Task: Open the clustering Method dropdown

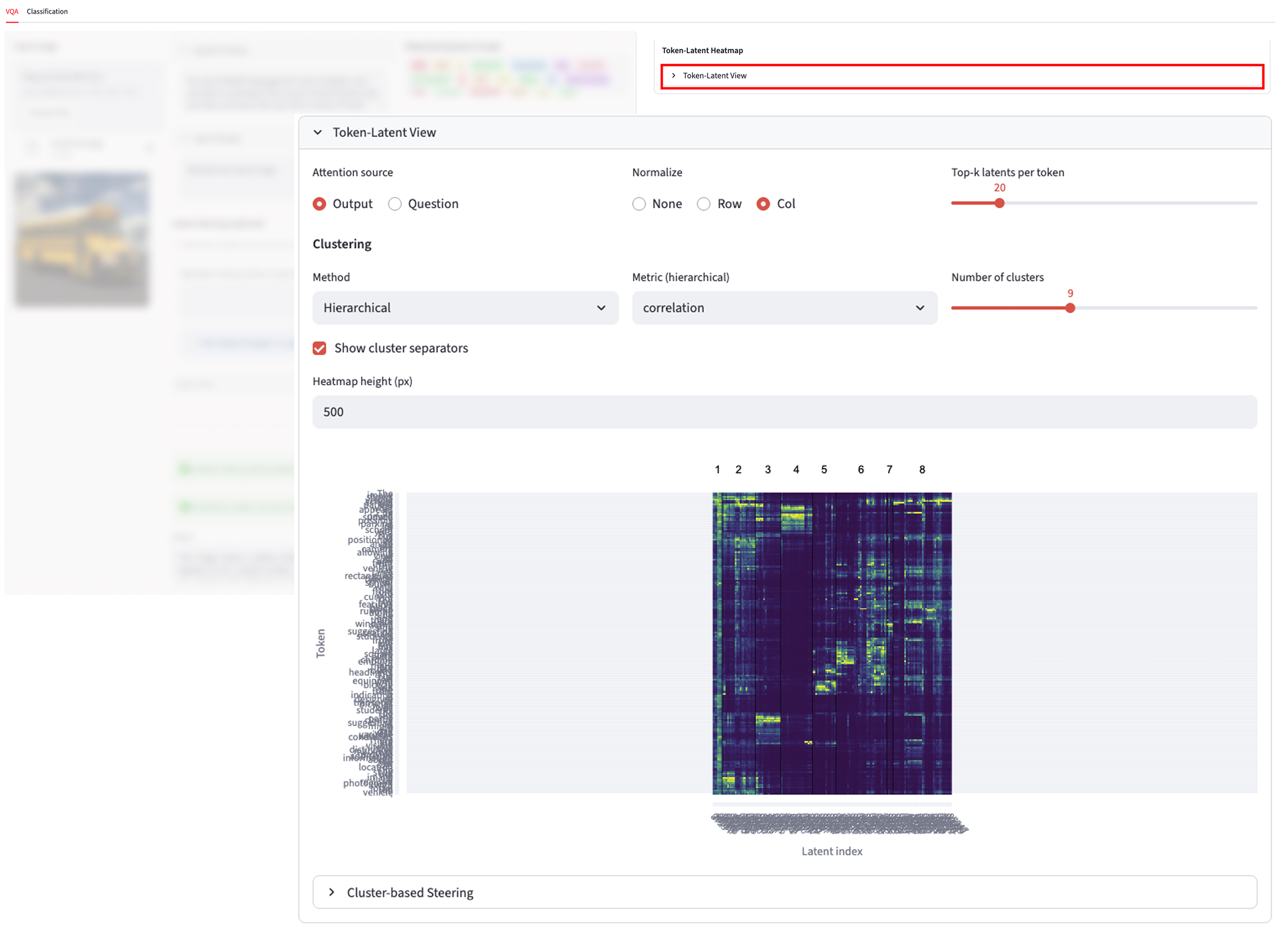Action: point(465,307)
